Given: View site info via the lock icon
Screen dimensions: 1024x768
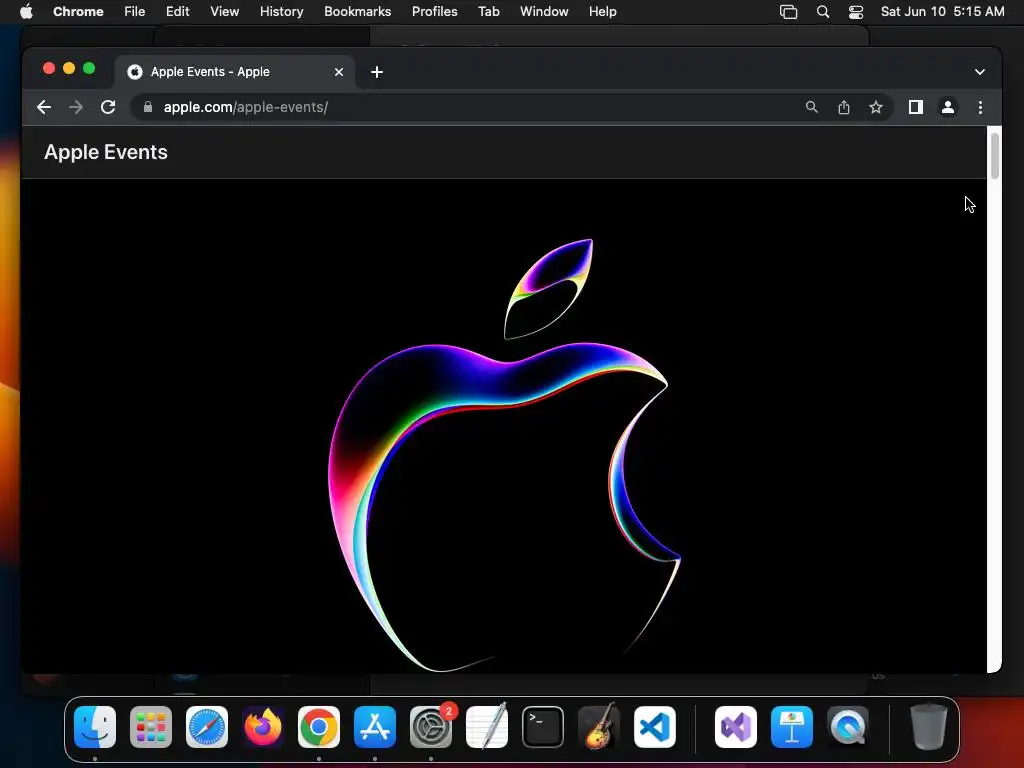Looking at the screenshot, I should [148, 107].
